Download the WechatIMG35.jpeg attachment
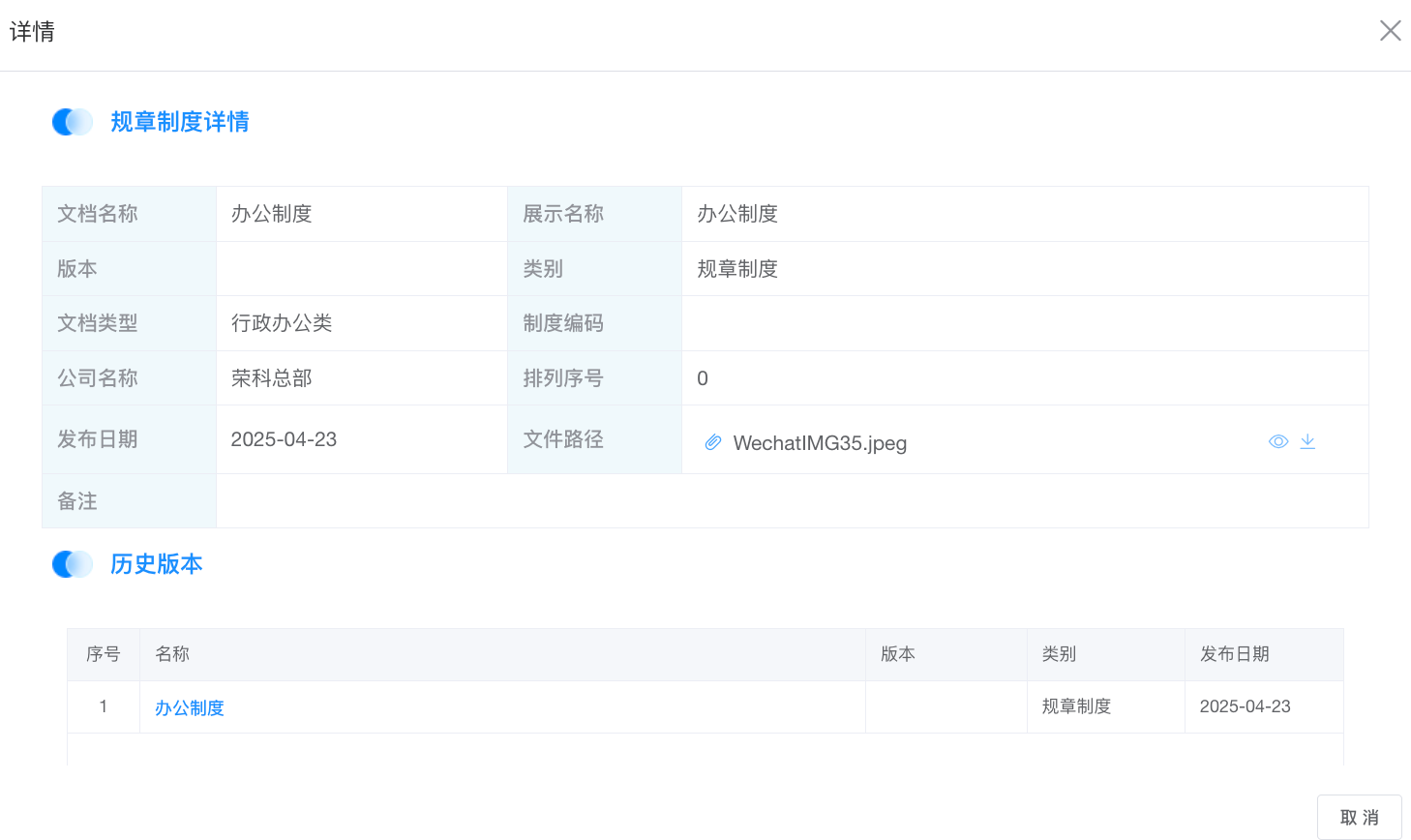This screenshot has height=840, width=1411. pos(1307,441)
